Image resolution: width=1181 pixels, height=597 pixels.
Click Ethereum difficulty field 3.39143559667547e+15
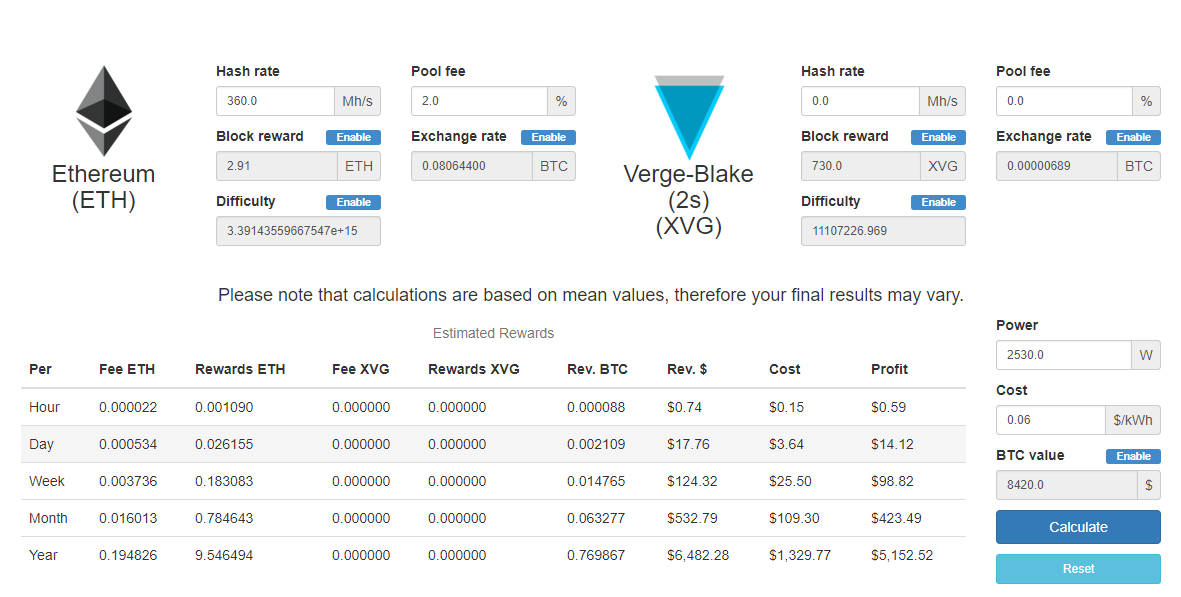pyautogui.click(x=298, y=231)
